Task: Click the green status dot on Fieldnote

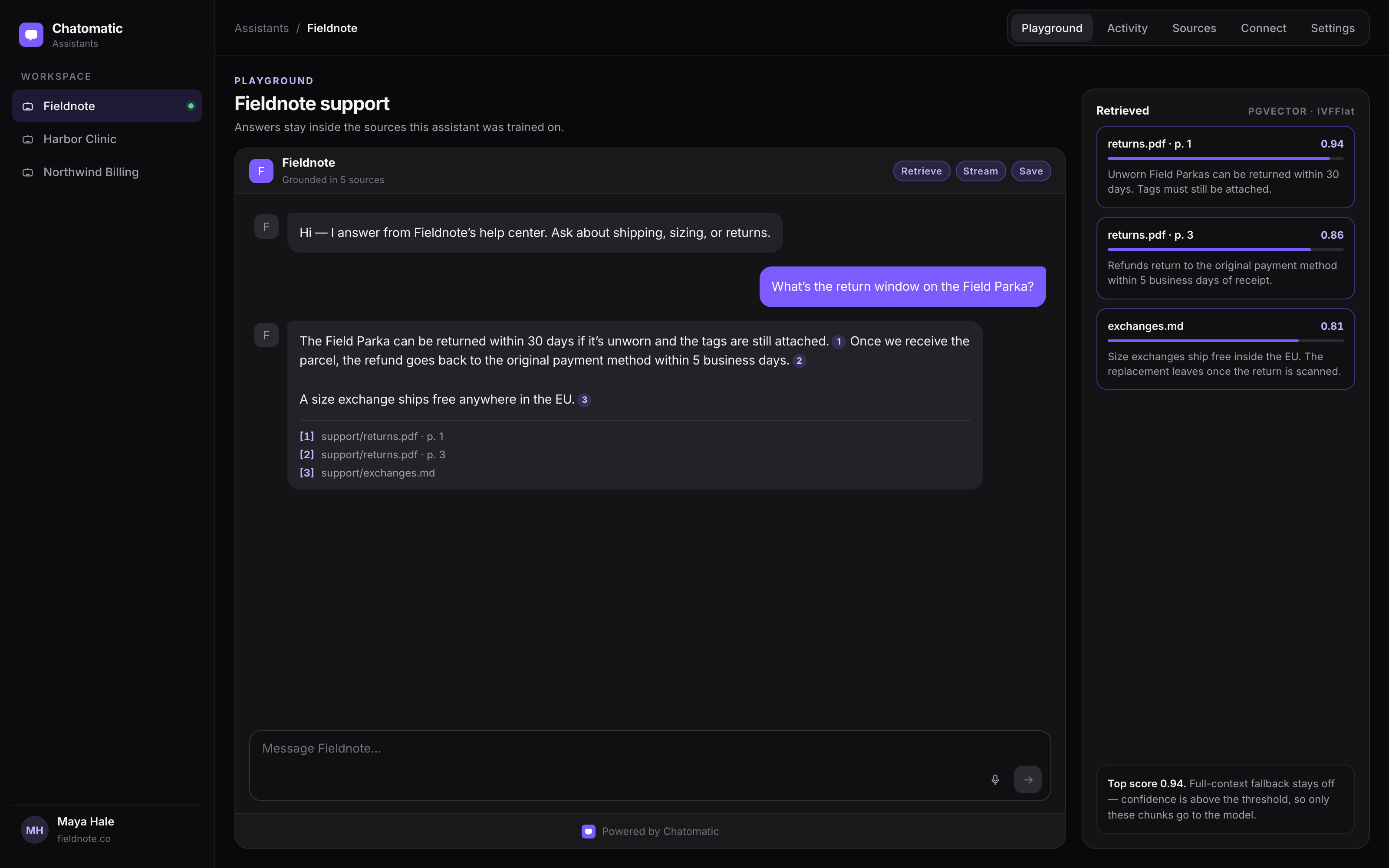Action: point(191,105)
